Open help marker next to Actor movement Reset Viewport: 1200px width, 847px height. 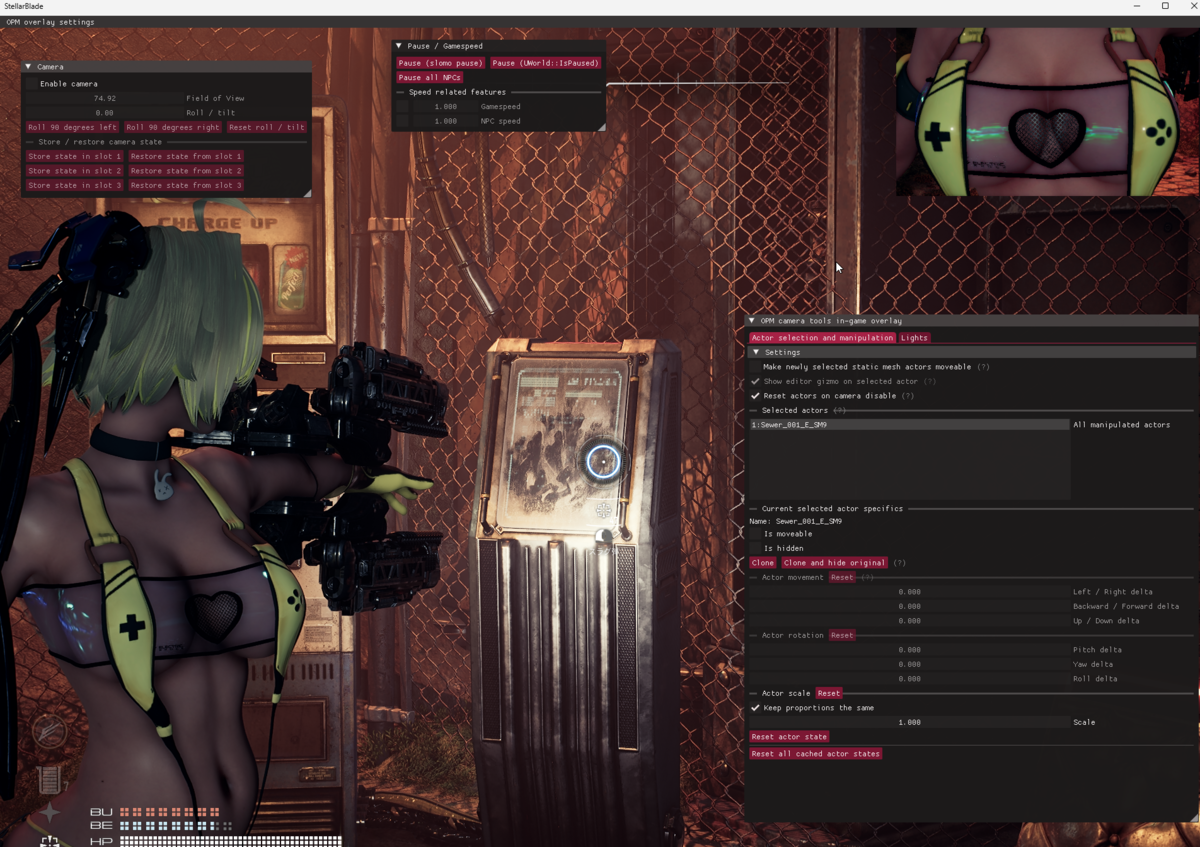point(867,577)
